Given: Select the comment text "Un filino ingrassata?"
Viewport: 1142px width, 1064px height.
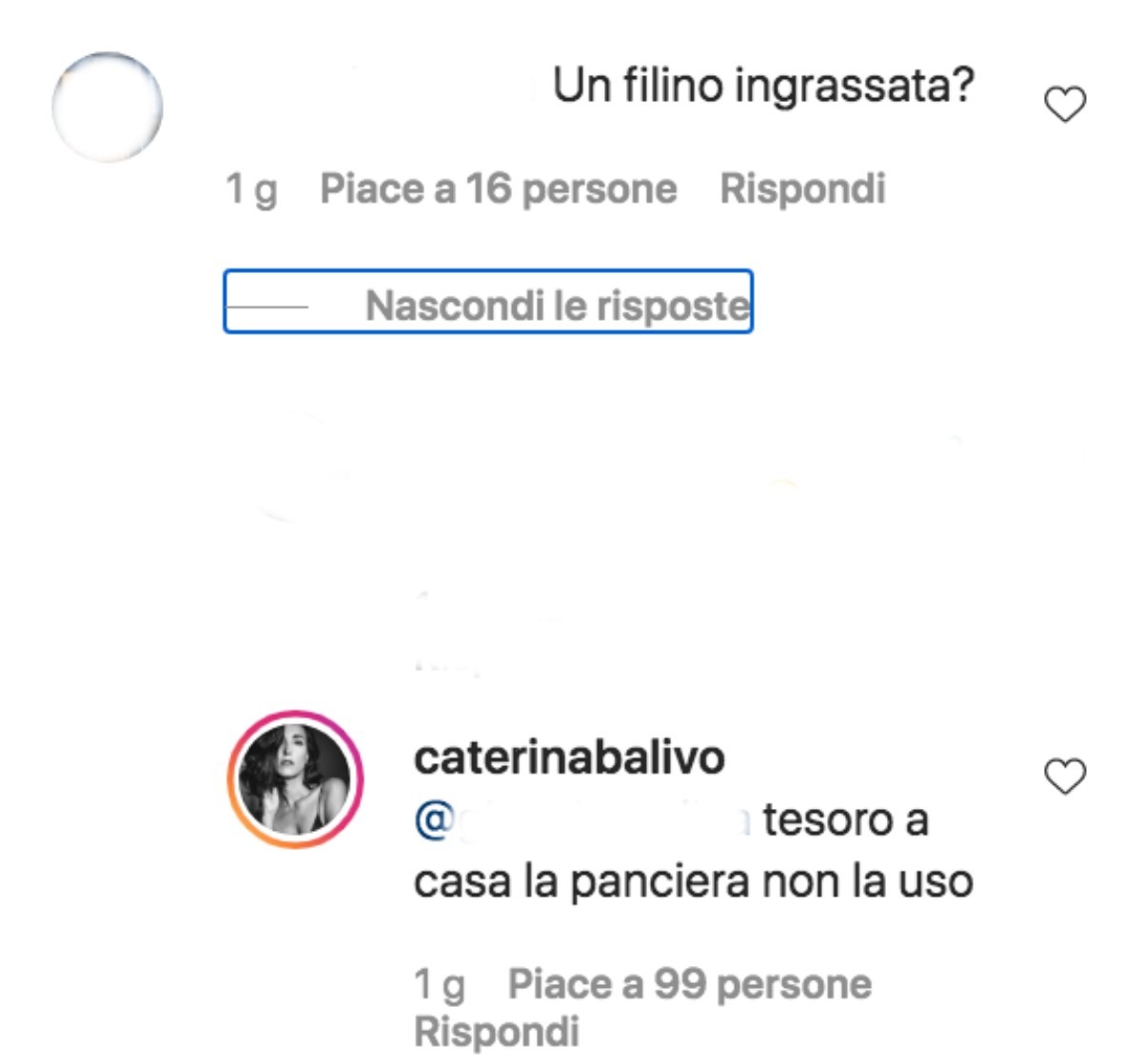Looking at the screenshot, I should point(764,86).
